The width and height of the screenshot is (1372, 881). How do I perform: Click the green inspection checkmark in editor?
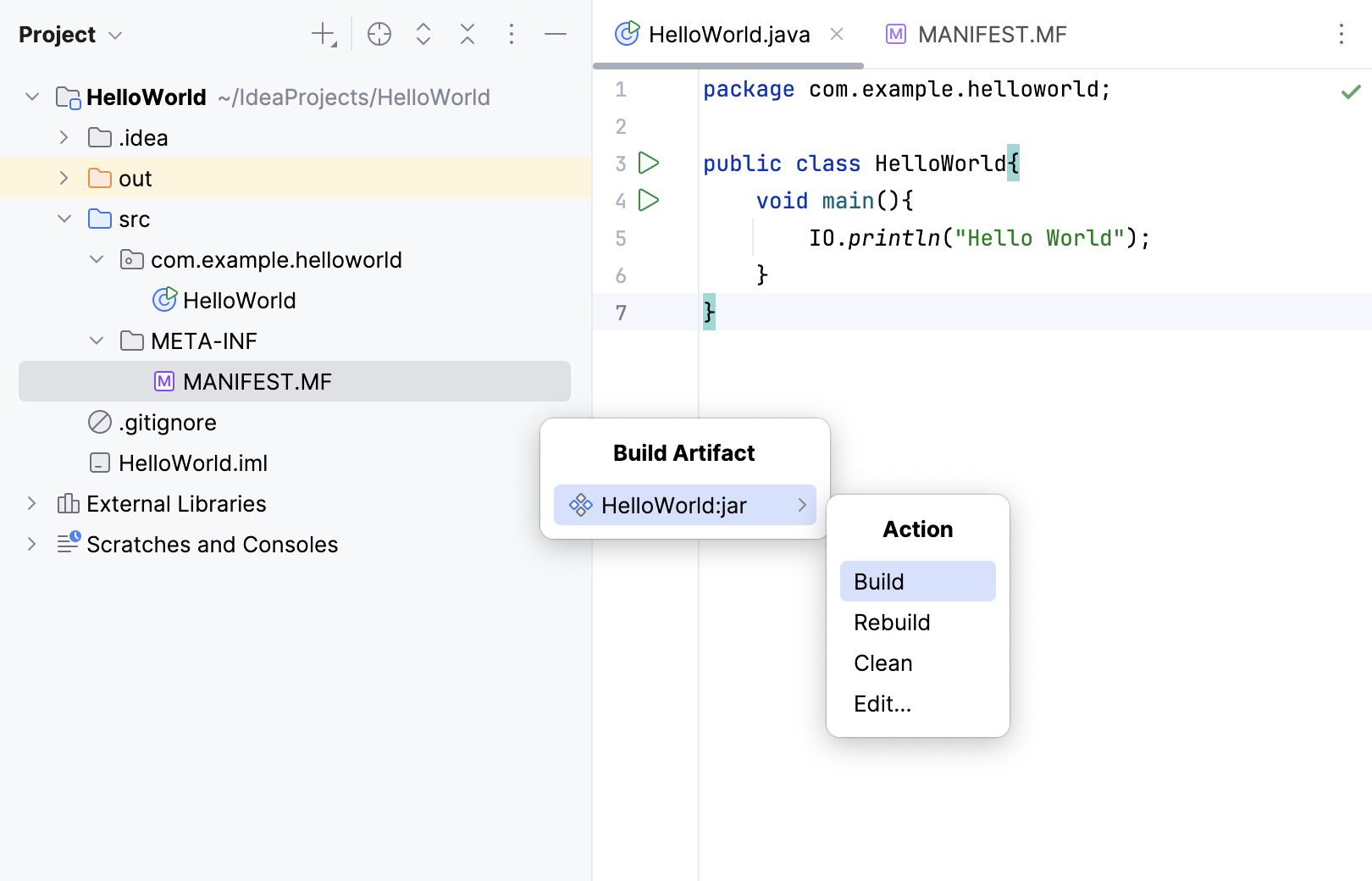click(1351, 91)
